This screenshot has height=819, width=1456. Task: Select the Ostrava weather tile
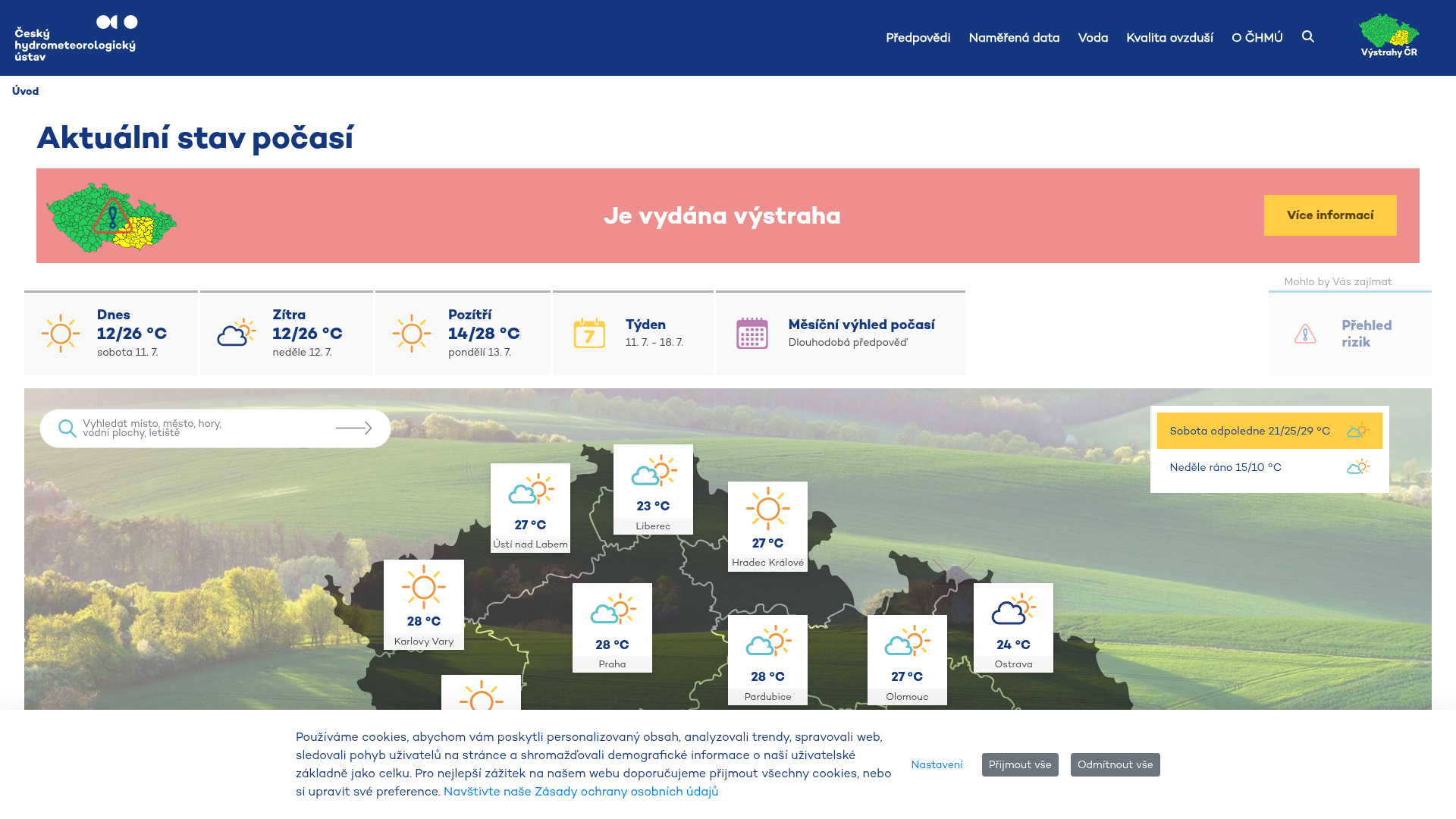pyautogui.click(x=1013, y=628)
